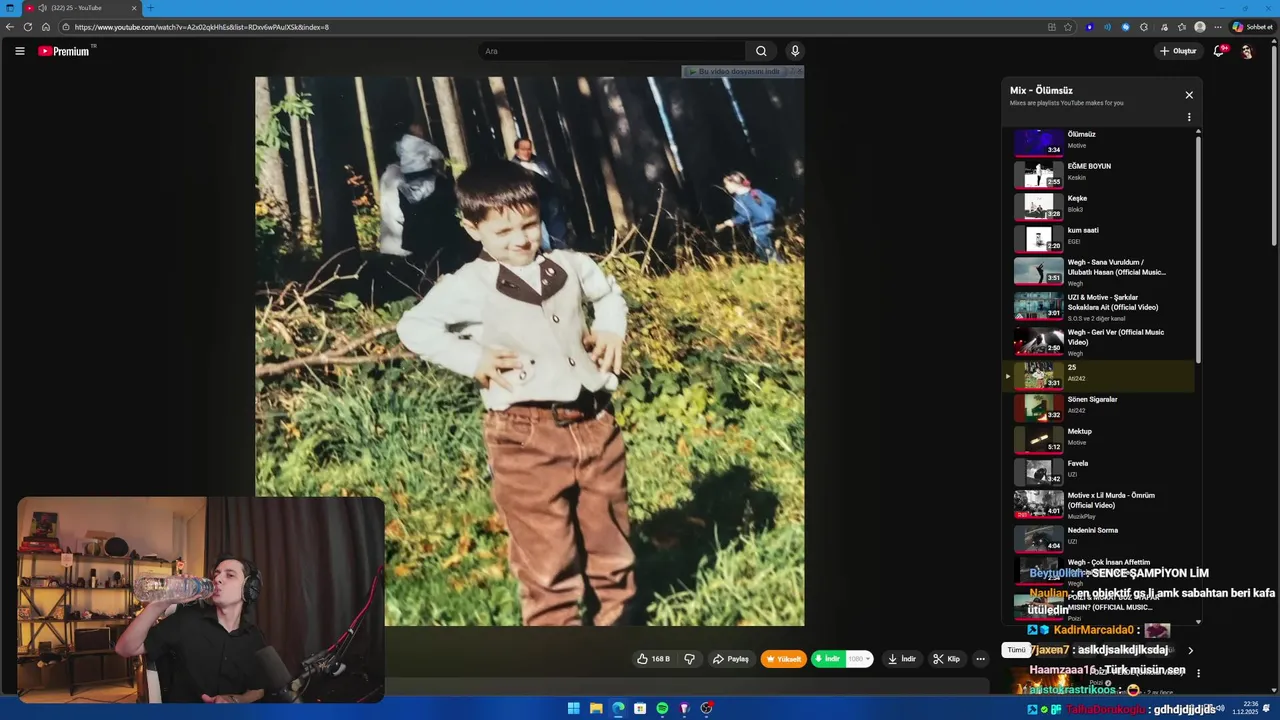Image resolution: width=1280 pixels, height=720 pixels.
Task: Start voice search with microphone icon
Action: (x=795, y=51)
